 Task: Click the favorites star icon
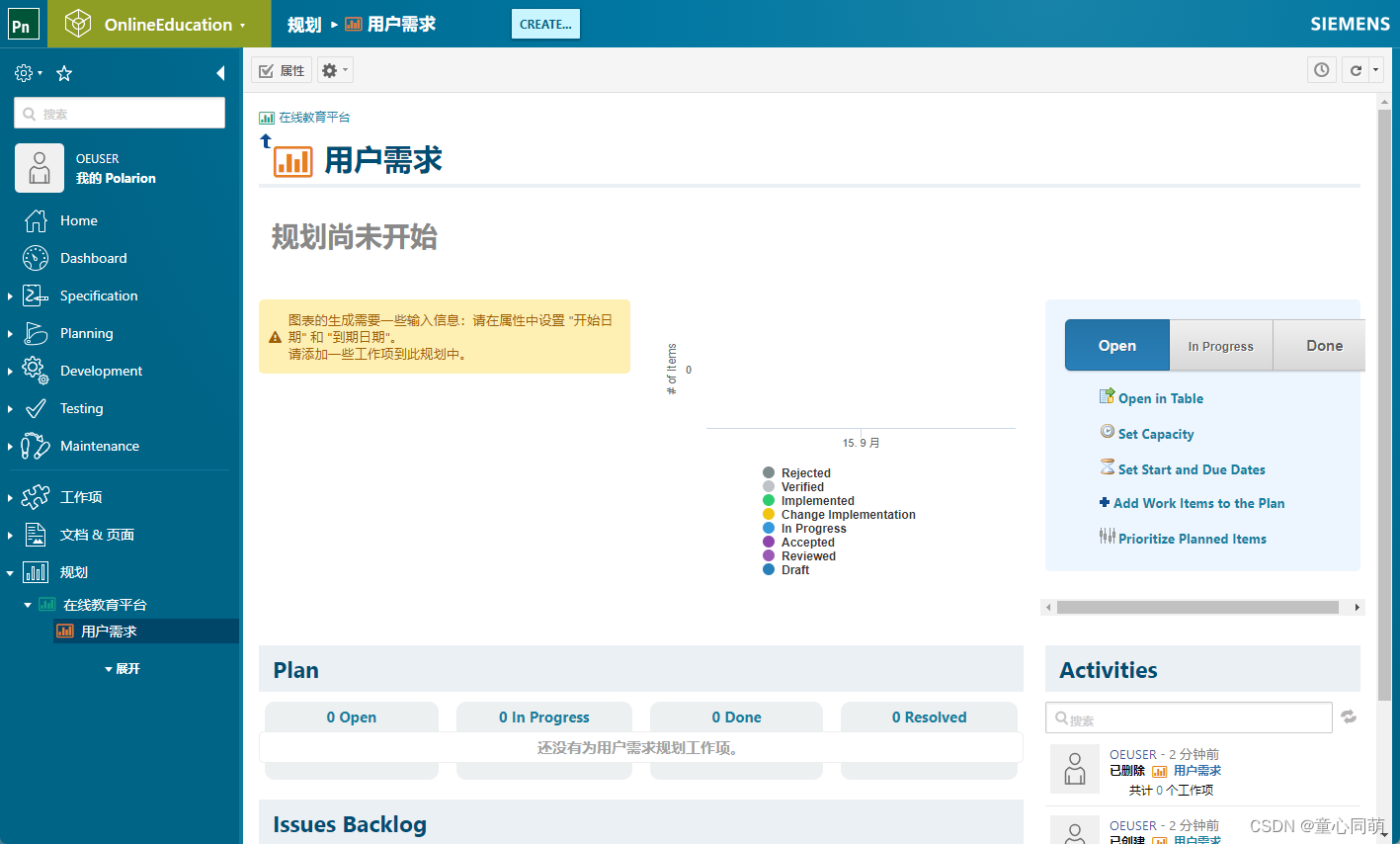[x=63, y=72]
